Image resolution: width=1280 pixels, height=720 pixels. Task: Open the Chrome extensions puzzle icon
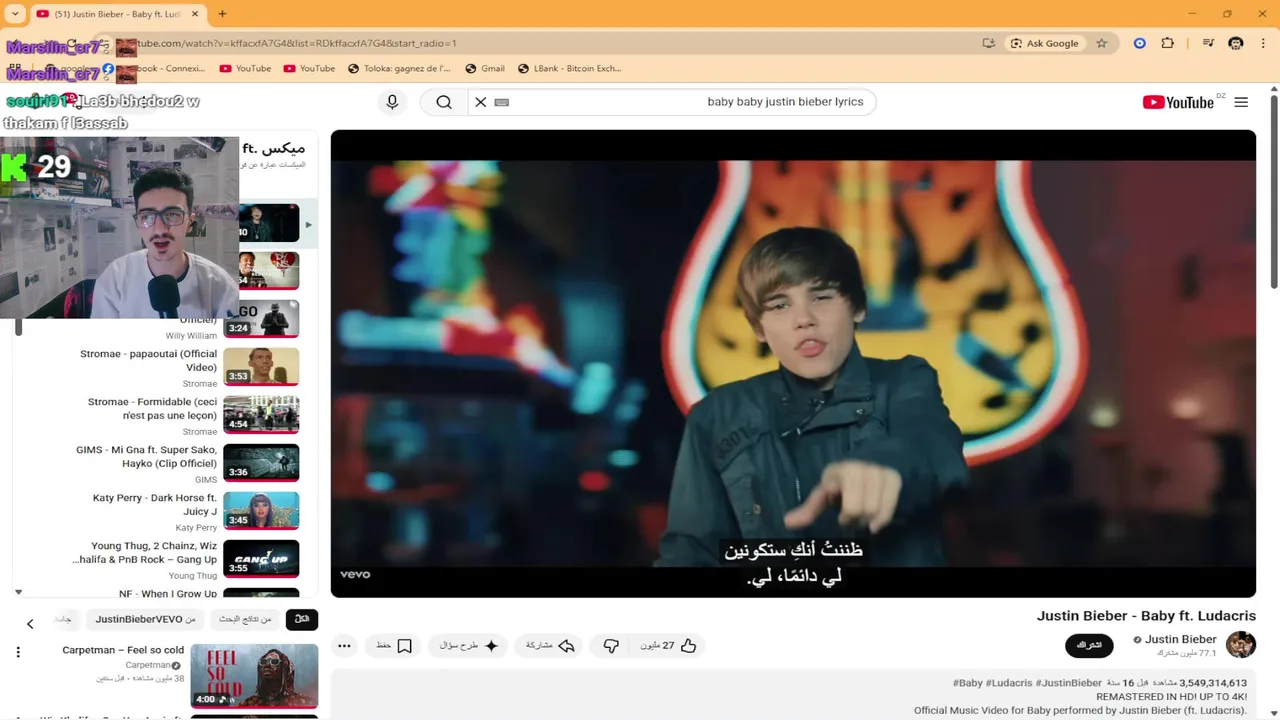(1168, 43)
